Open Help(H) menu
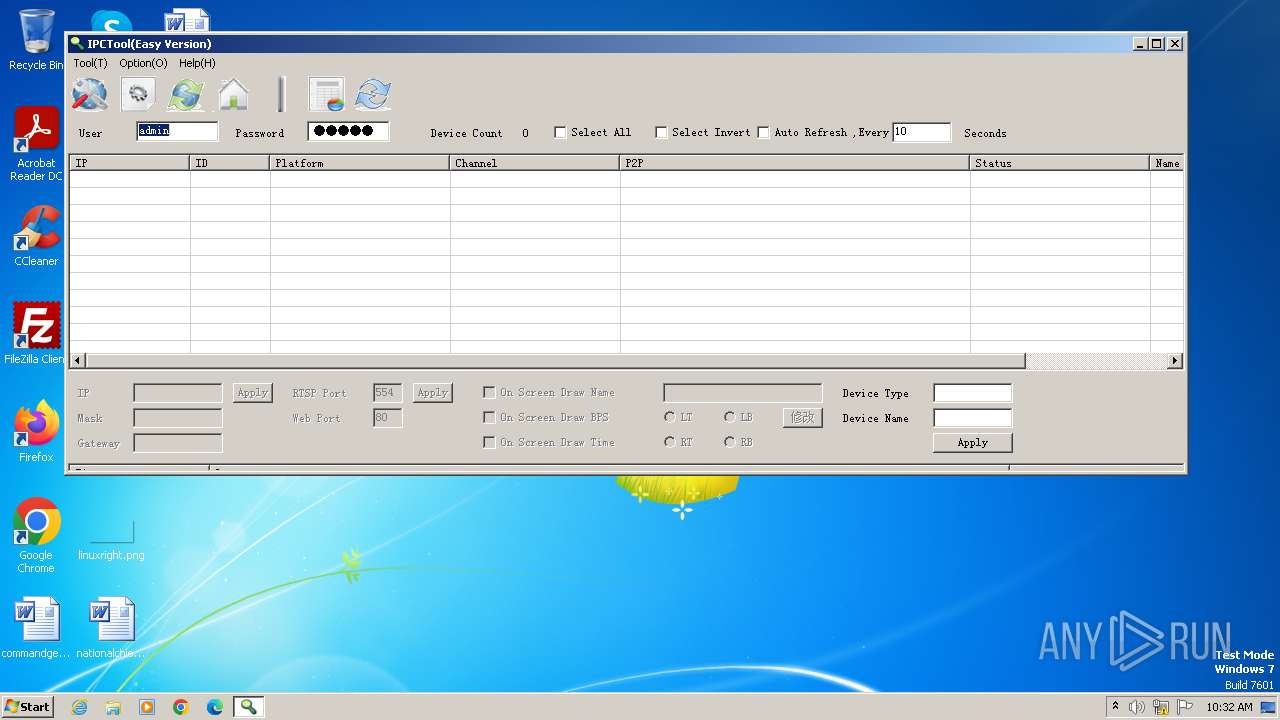The width and height of the screenshot is (1280, 720). tap(197, 63)
